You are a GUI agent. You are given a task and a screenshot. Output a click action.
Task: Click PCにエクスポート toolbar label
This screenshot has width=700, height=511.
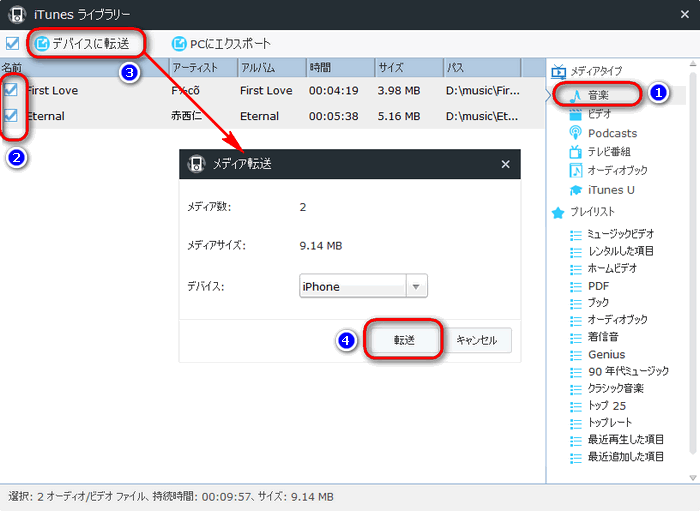pos(230,44)
